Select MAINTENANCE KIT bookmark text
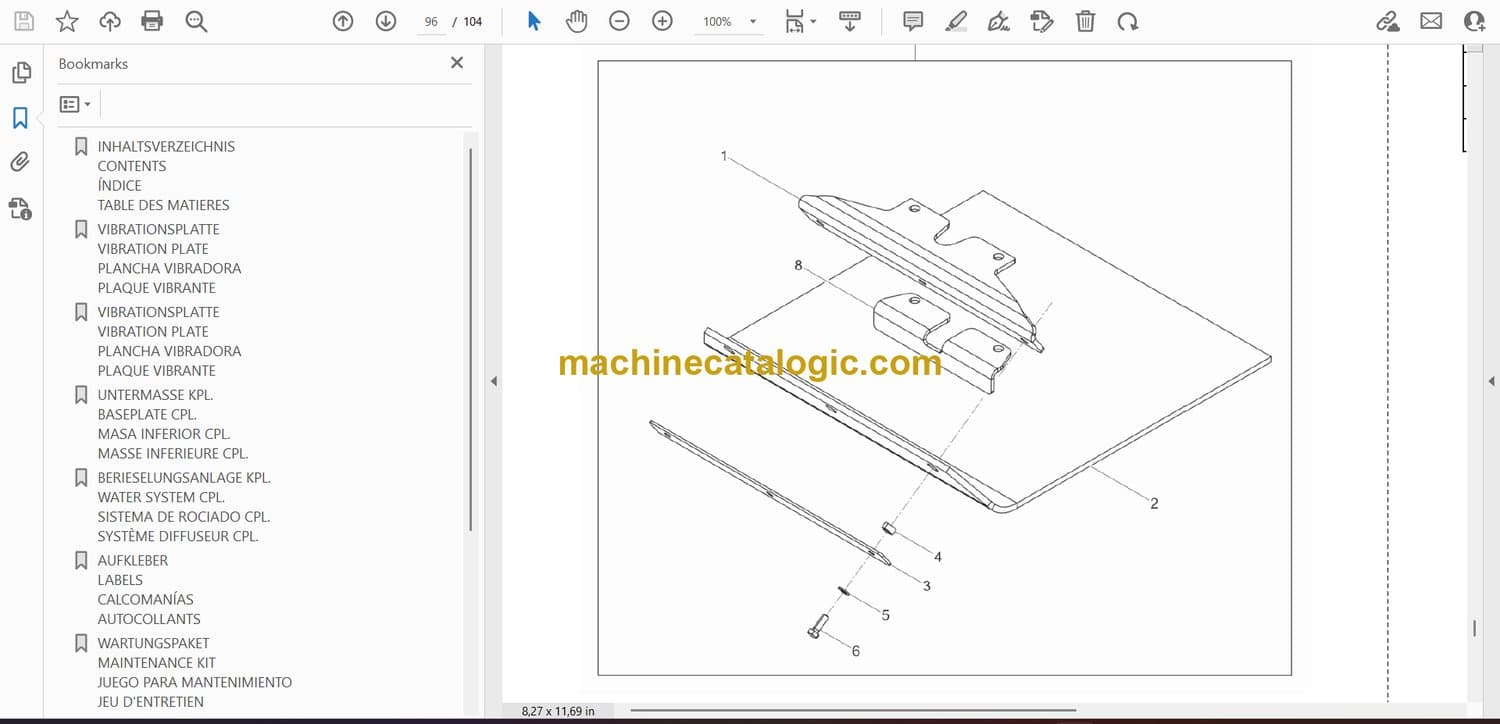Viewport: 1500px width, 724px height. coord(157,663)
